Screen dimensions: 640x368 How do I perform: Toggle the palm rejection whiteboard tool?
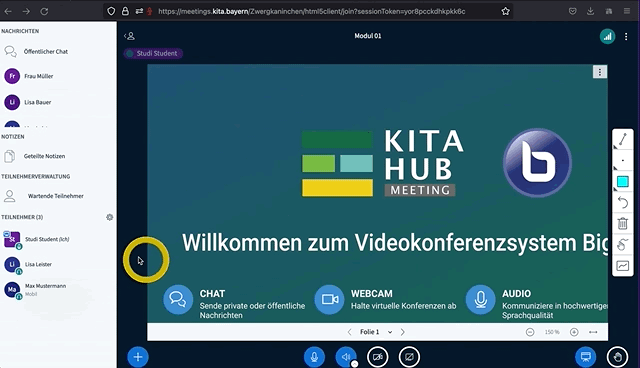(622, 245)
